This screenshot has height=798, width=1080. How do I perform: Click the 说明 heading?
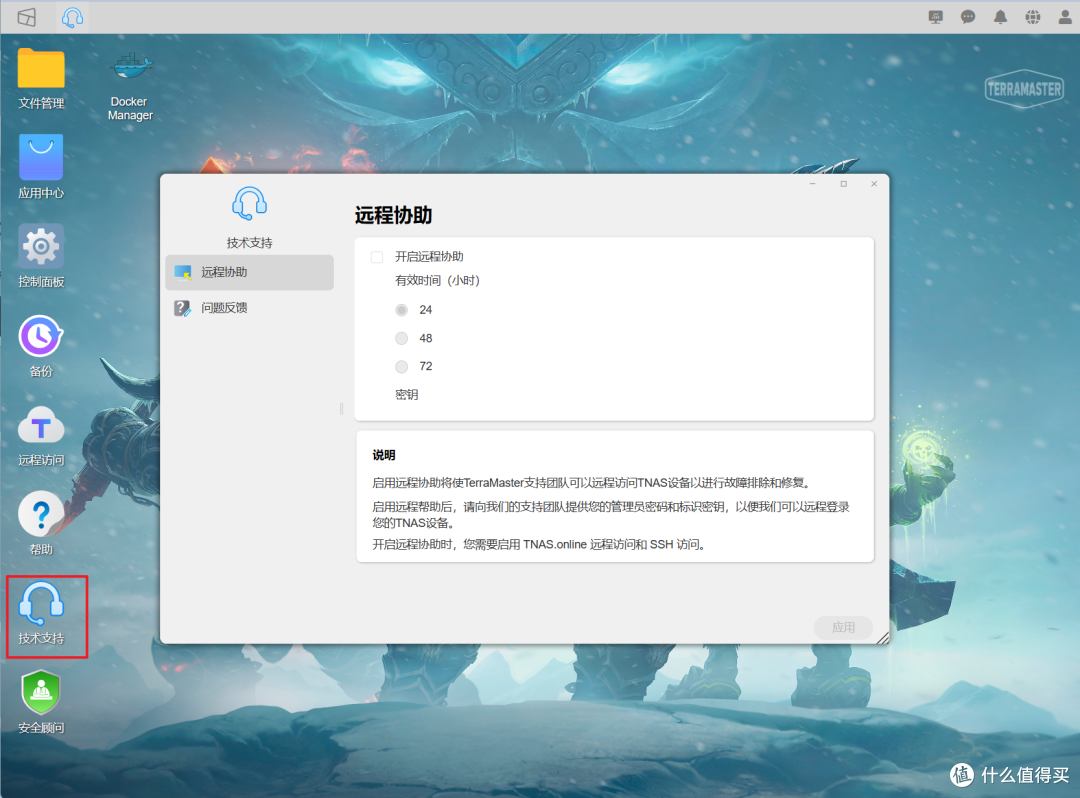(x=384, y=455)
